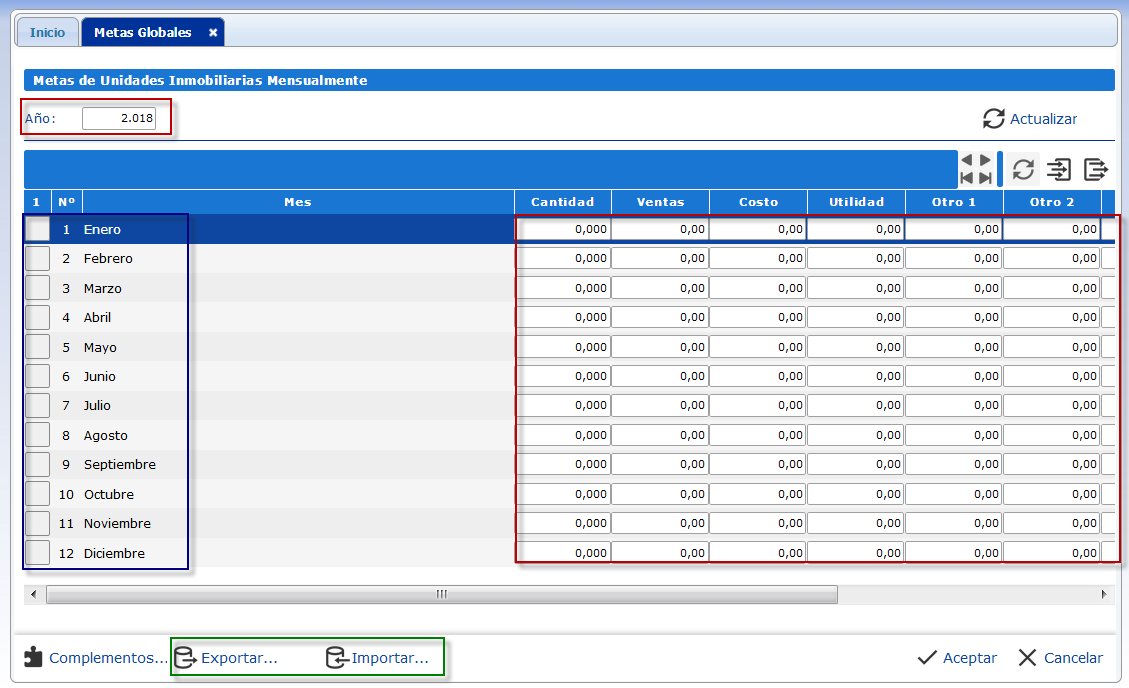Click the Cancelar button
1129x688 pixels.
coord(1060,658)
